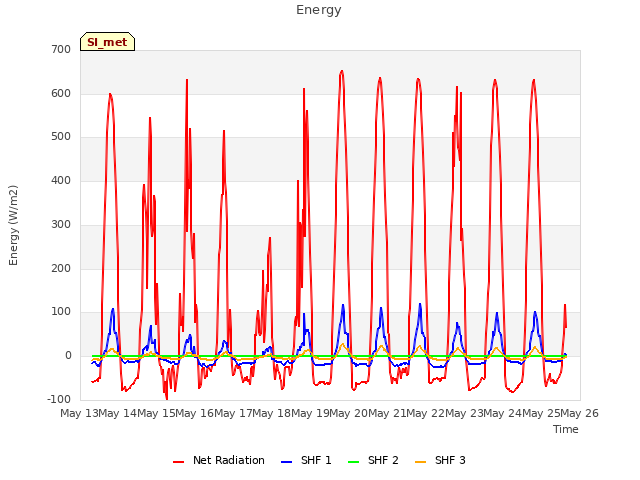Toggle SHF 3 series in legend
640x480 pixels.
pos(440,460)
